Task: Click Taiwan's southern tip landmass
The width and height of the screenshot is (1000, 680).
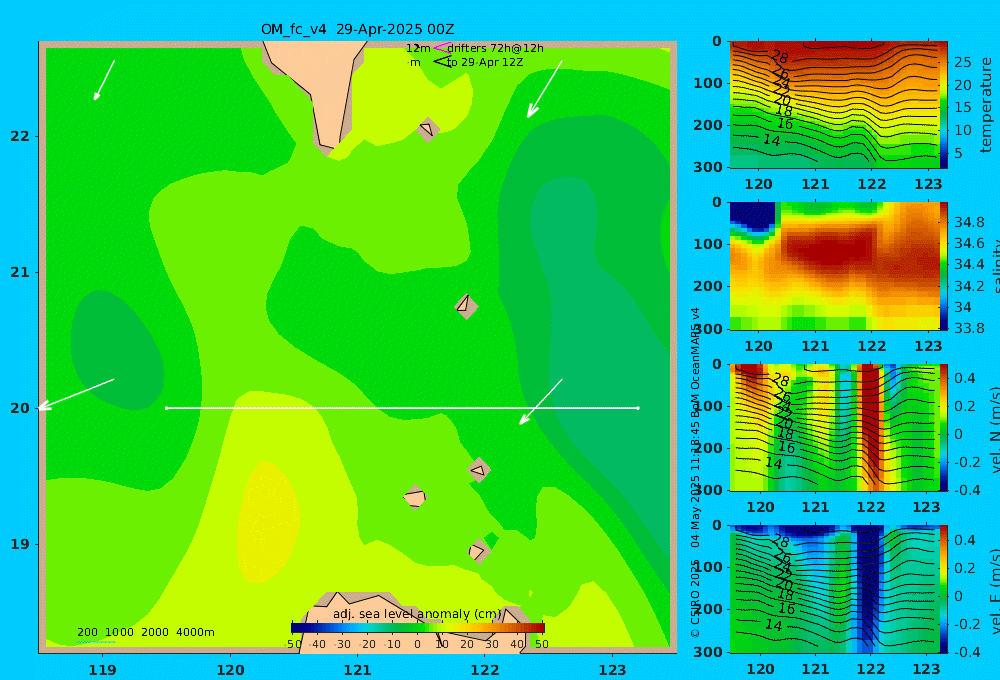Action: click(x=321, y=89)
